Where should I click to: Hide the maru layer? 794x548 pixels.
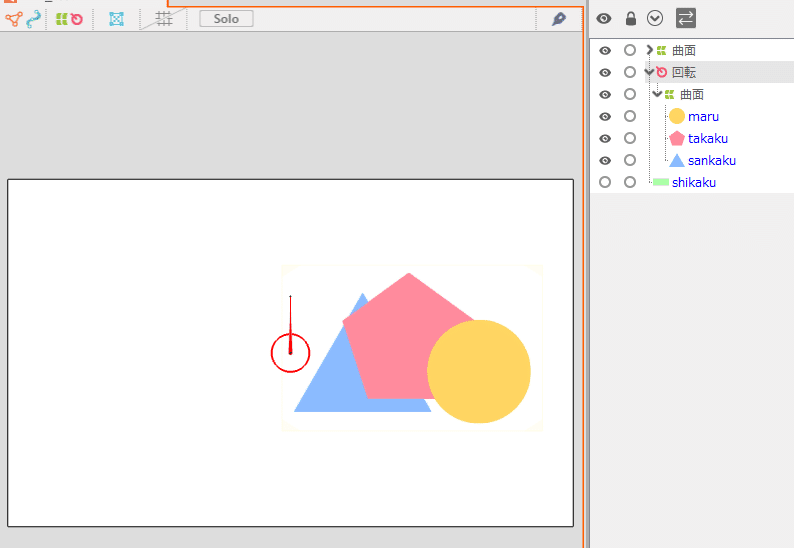(605, 116)
